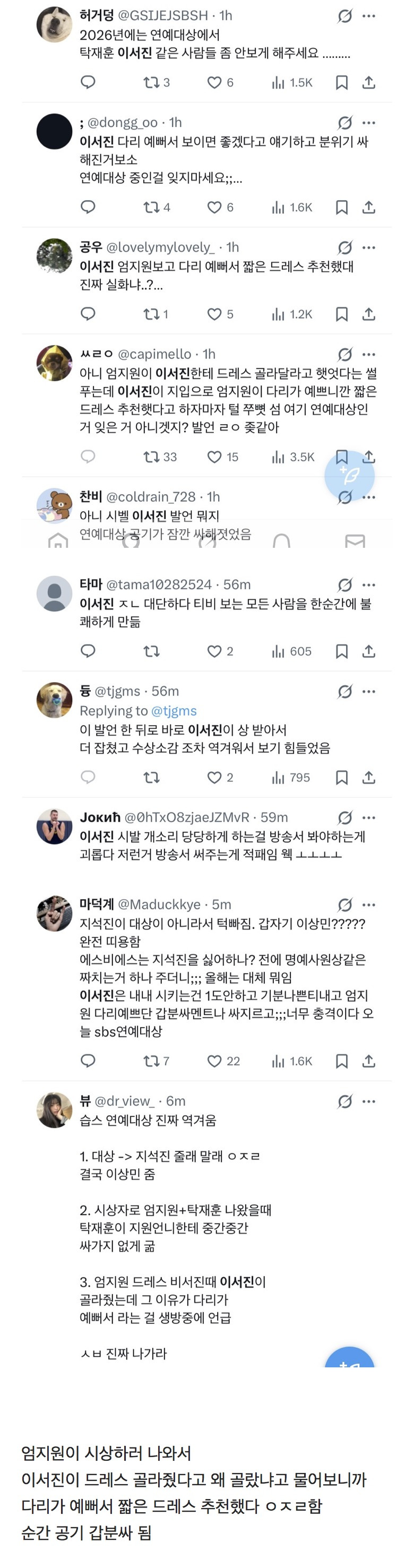The image size is (414, 1568).
Task: Share the tweet by @dongg_oo
Action: tap(368, 208)
